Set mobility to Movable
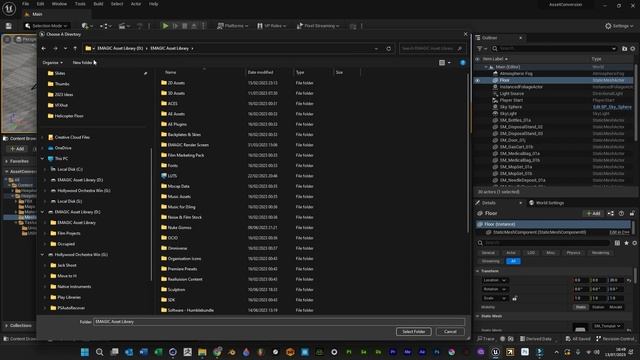Screen dimensions: 640x360 [616, 307]
